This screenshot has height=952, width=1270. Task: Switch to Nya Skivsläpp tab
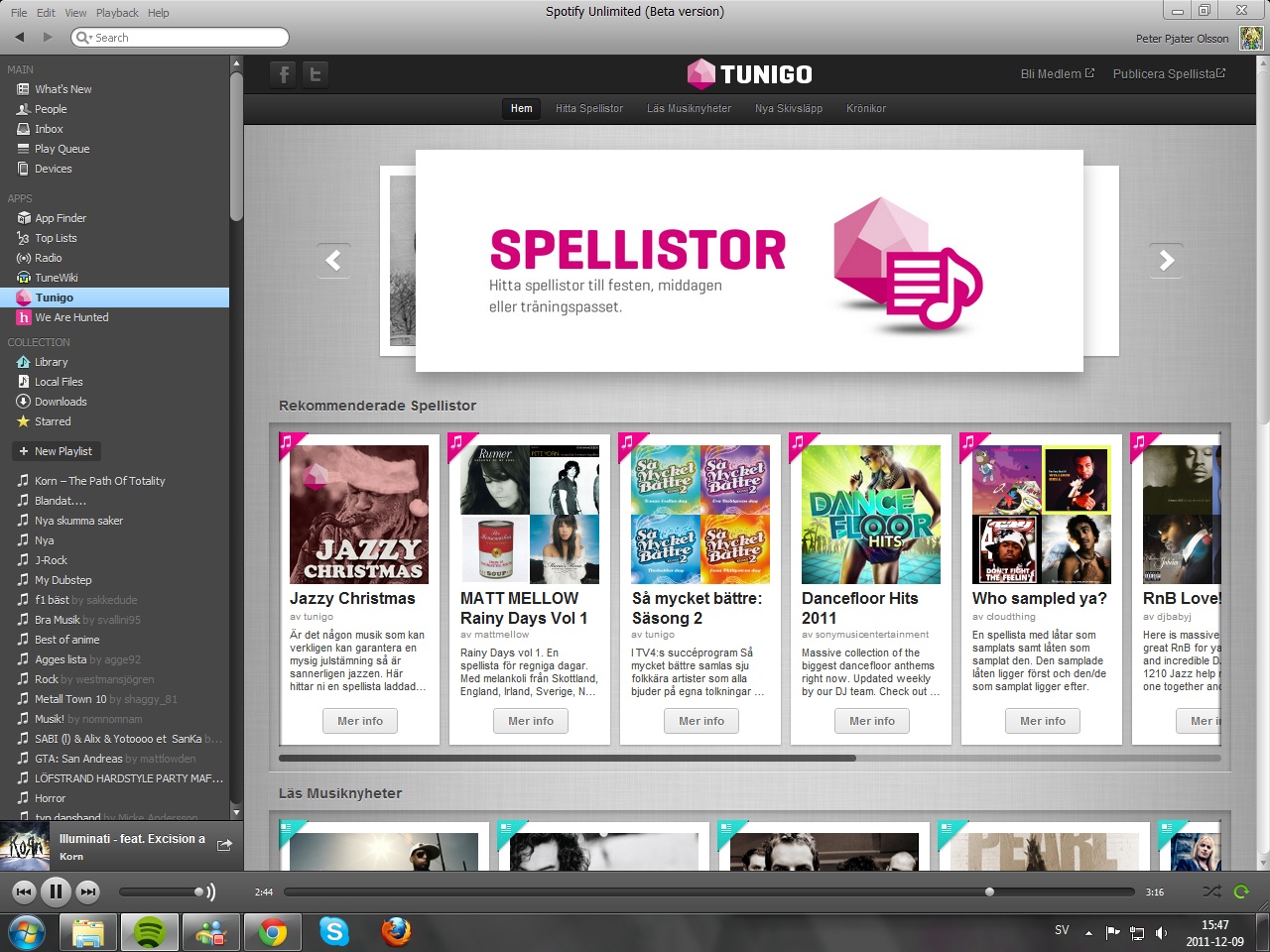(789, 109)
